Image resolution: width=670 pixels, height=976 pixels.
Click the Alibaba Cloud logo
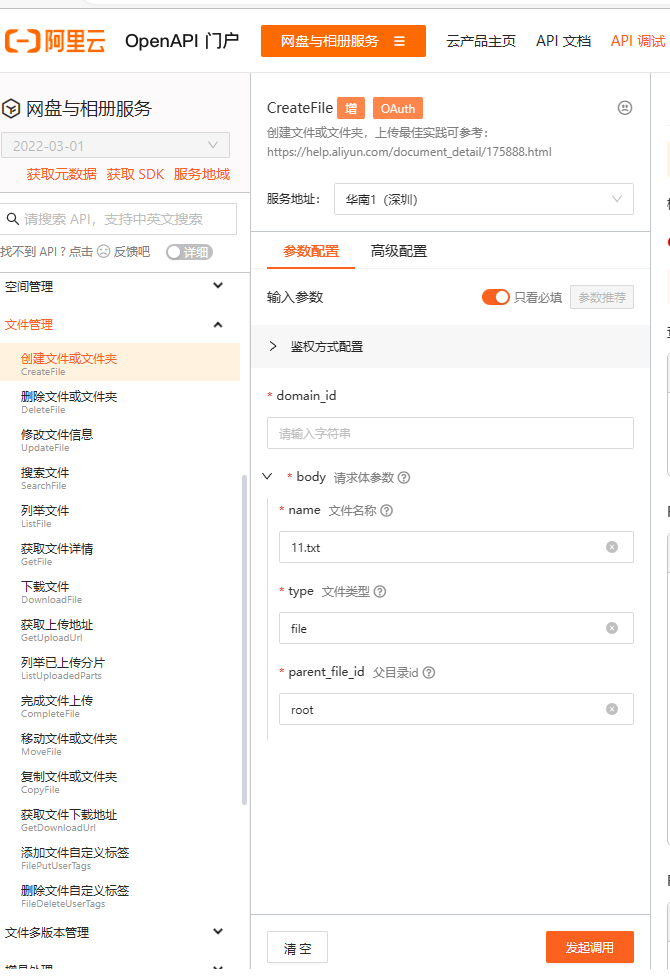tap(55, 41)
